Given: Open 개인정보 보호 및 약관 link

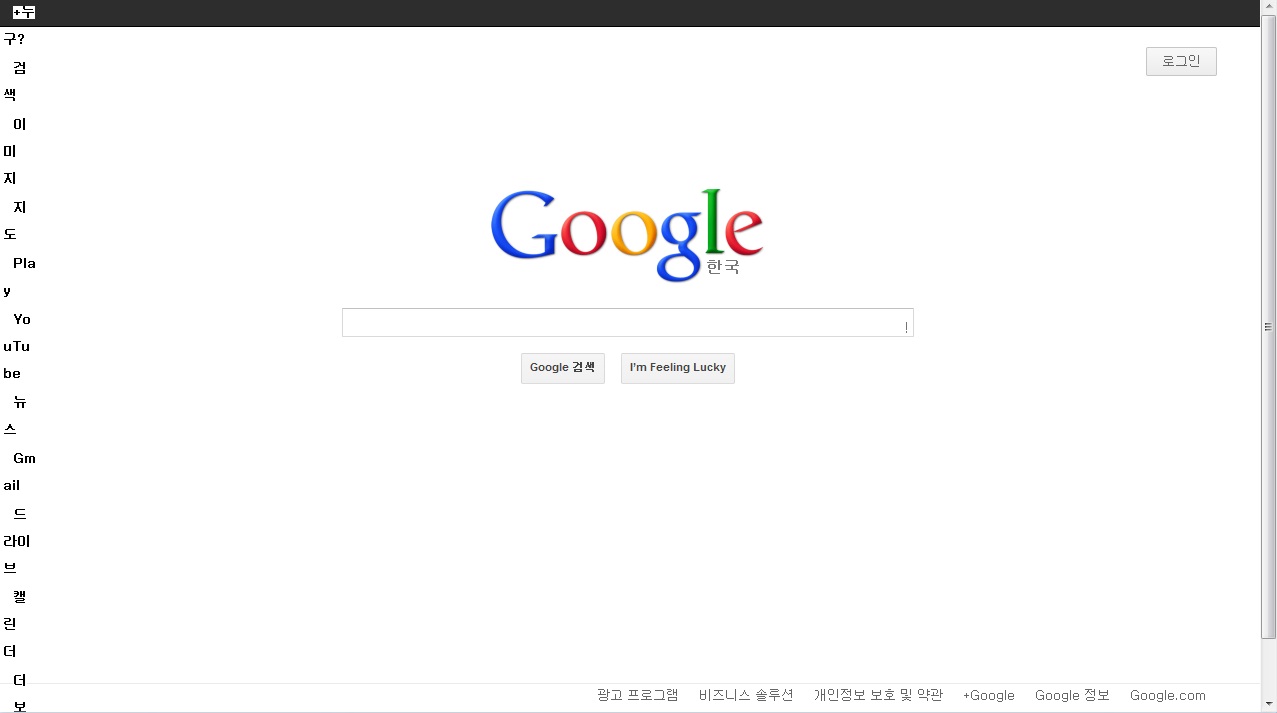Looking at the screenshot, I should [x=878, y=695].
